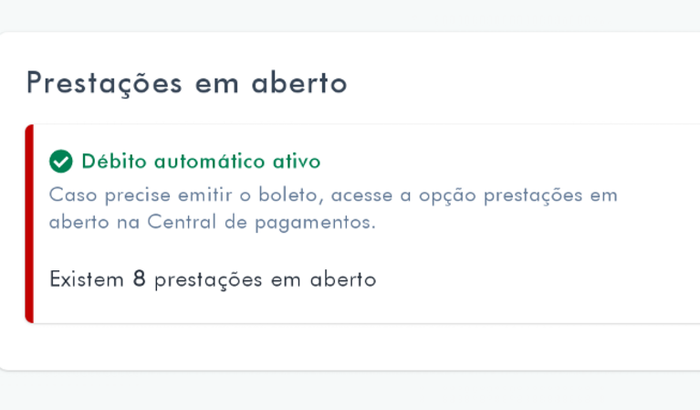Viewport: 700px width, 410px height.
Task: Click the word "Existem" in the bottom line
Action: (x=87, y=280)
